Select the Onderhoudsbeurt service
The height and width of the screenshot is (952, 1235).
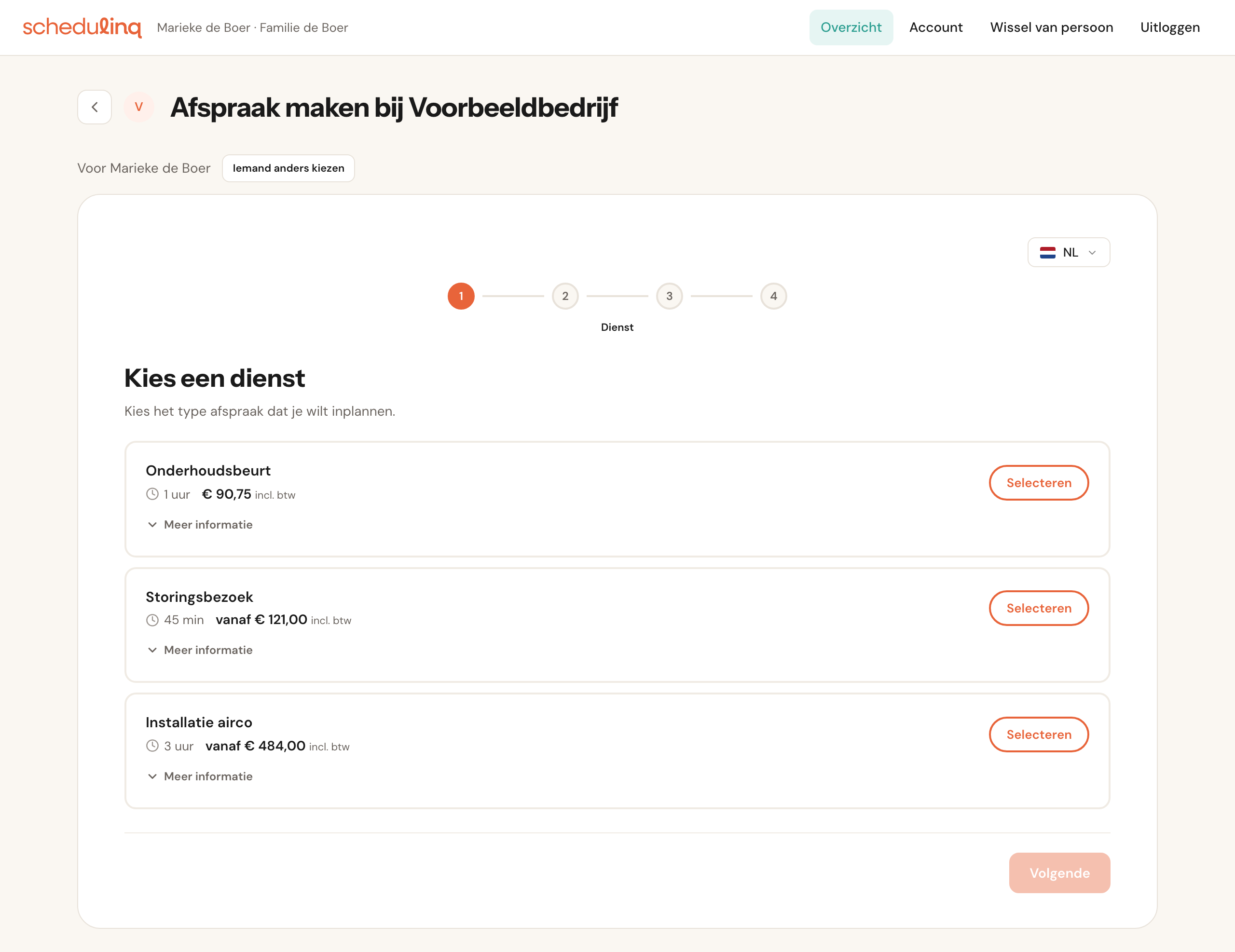pyautogui.click(x=1038, y=483)
